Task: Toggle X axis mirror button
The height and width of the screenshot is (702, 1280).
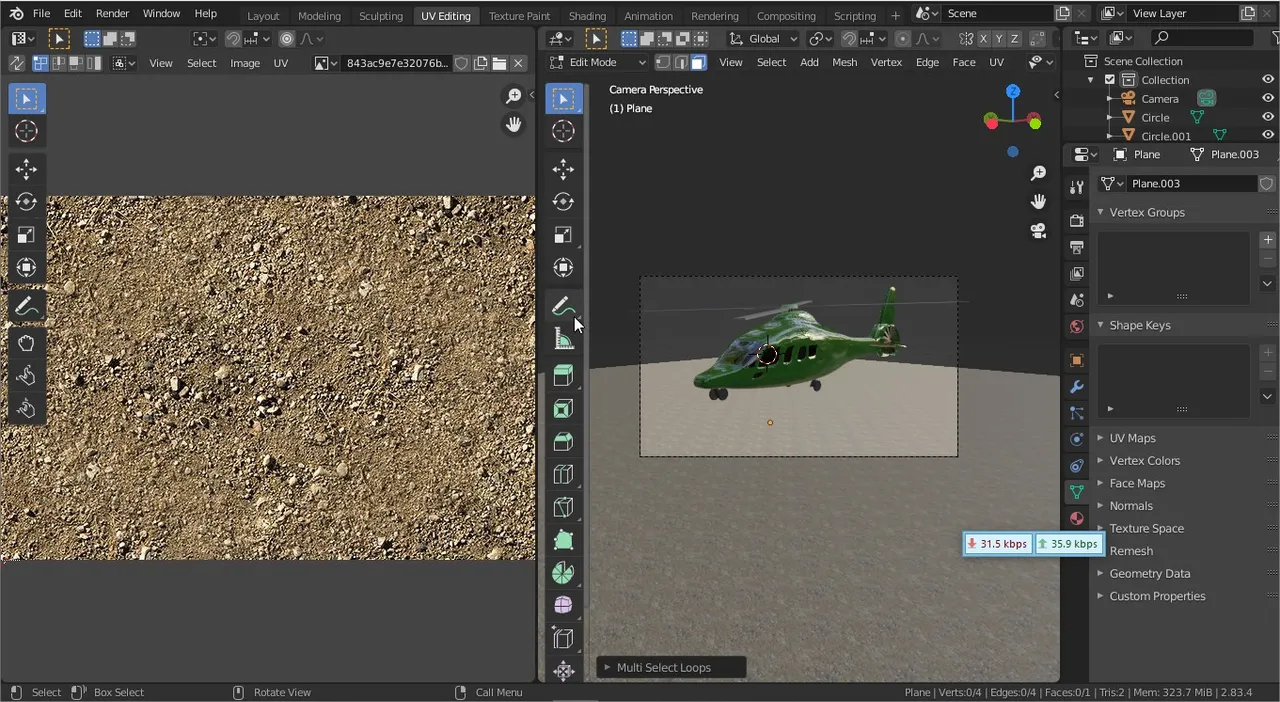Action: tap(984, 39)
